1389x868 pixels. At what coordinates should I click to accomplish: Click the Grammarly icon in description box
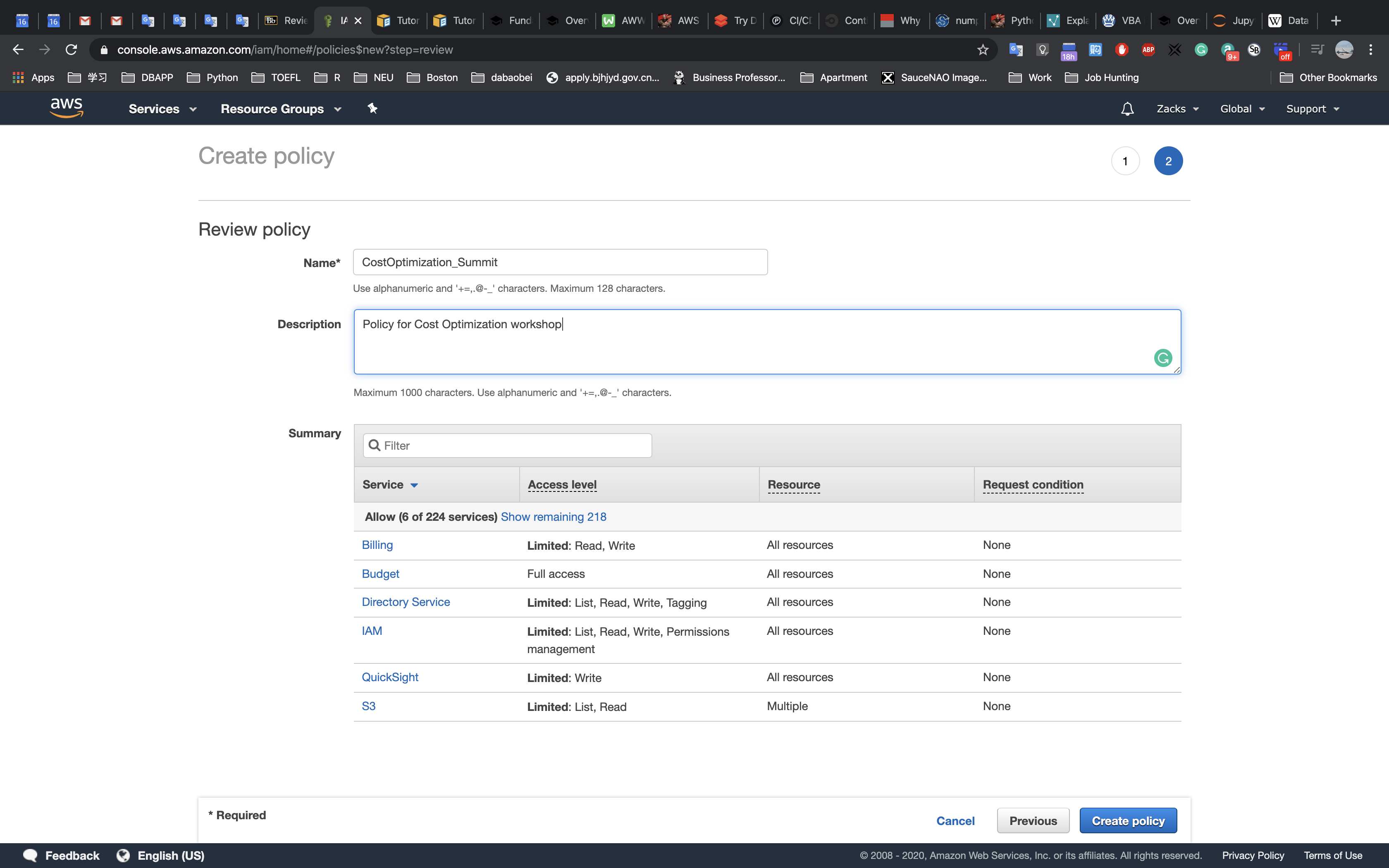pos(1162,358)
